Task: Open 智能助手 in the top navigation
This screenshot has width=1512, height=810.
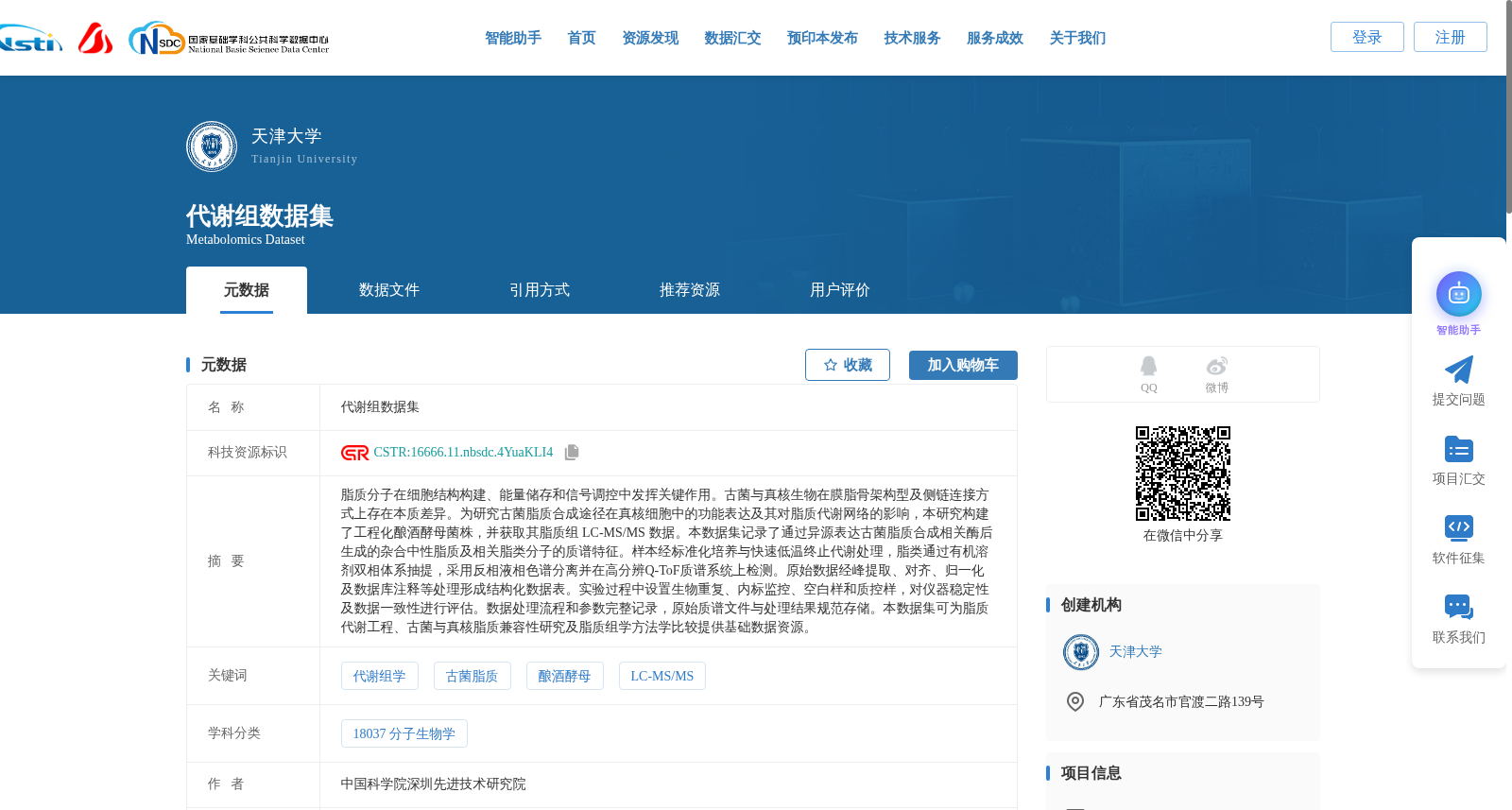Action: 513,38
